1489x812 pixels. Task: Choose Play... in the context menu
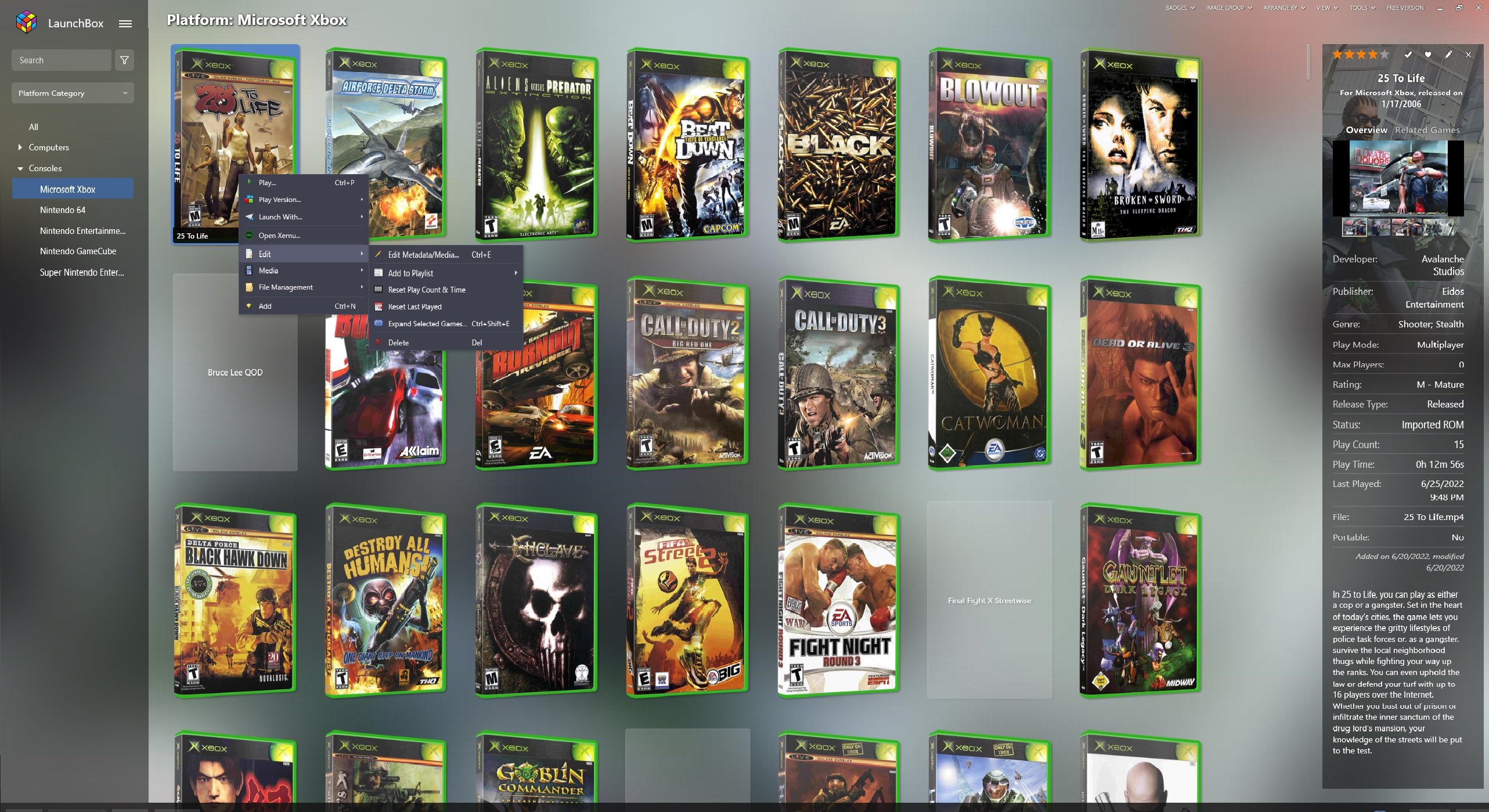tap(304, 182)
